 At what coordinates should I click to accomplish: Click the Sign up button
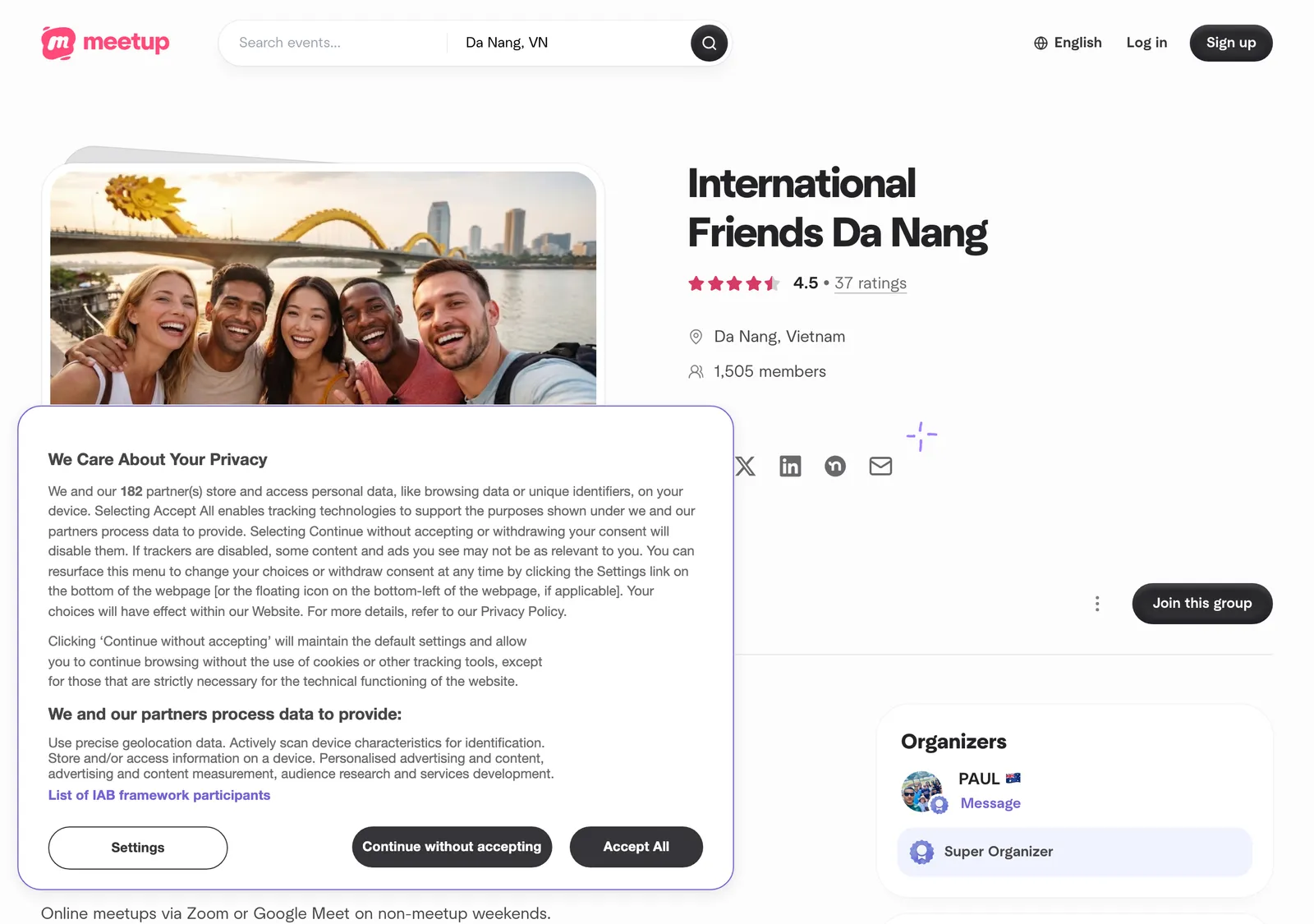tap(1231, 43)
